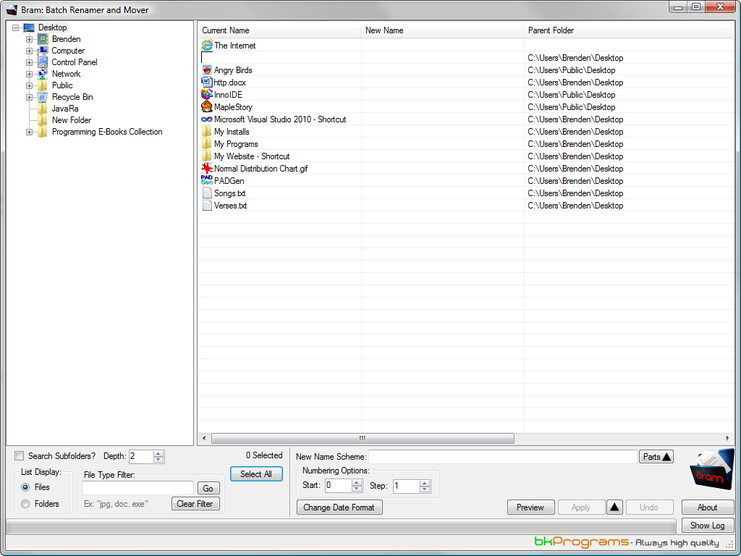The width and height of the screenshot is (741, 556).
Task: Click the Internet Explorer icon in list
Action: pyautogui.click(x=207, y=46)
